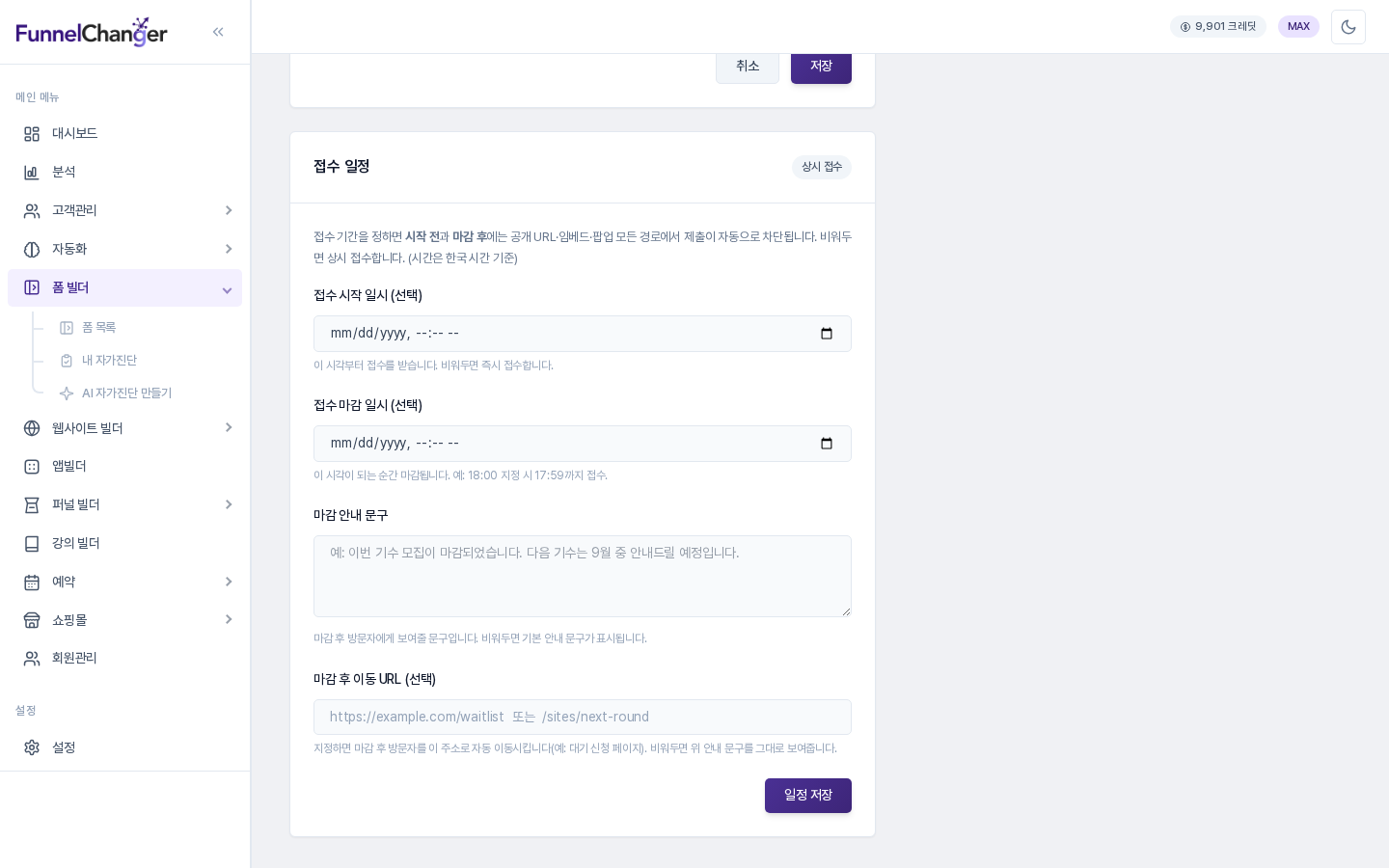Image resolution: width=1389 pixels, height=868 pixels.
Task: Open calendar picker for 접수 마감 일시
Action: pyautogui.click(x=827, y=444)
